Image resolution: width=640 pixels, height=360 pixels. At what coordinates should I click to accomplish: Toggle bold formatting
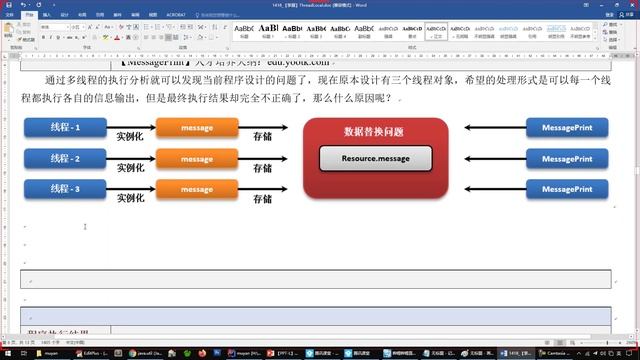point(43,38)
